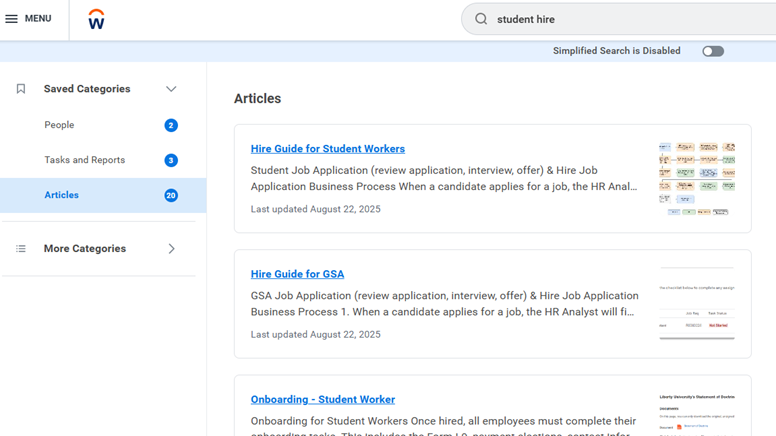Open Onboarding - Student Worker link
776x436 pixels.
(x=322, y=399)
